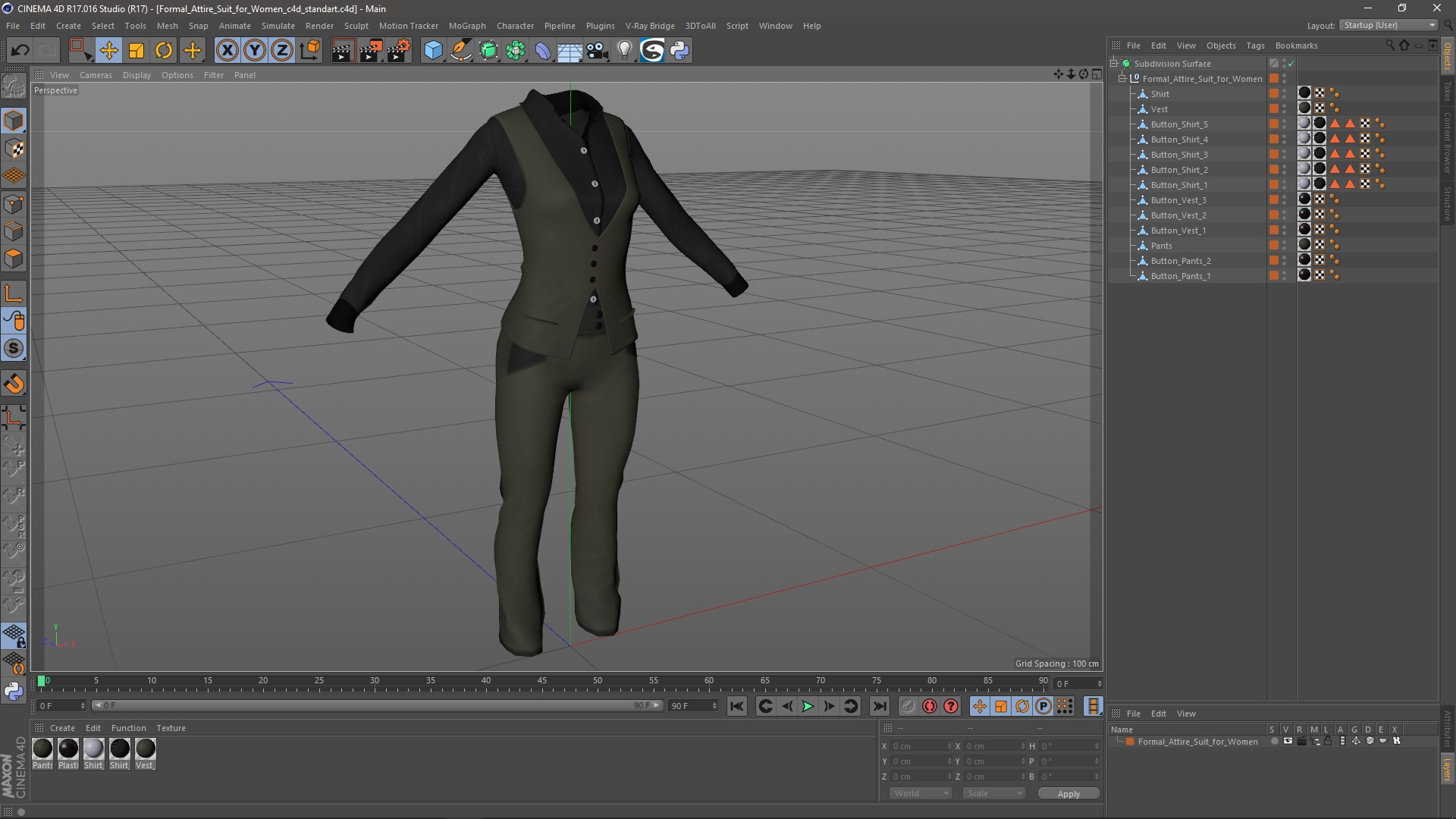
Task: Open the MoGraph menu
Action: click(467, 26)
